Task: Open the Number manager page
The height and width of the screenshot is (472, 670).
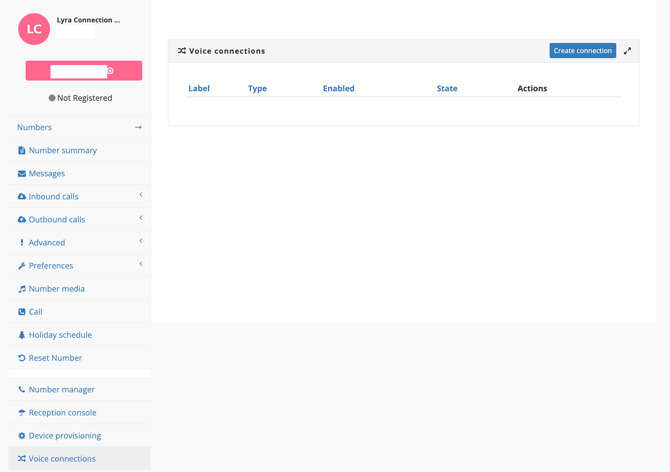Action: 61,390
